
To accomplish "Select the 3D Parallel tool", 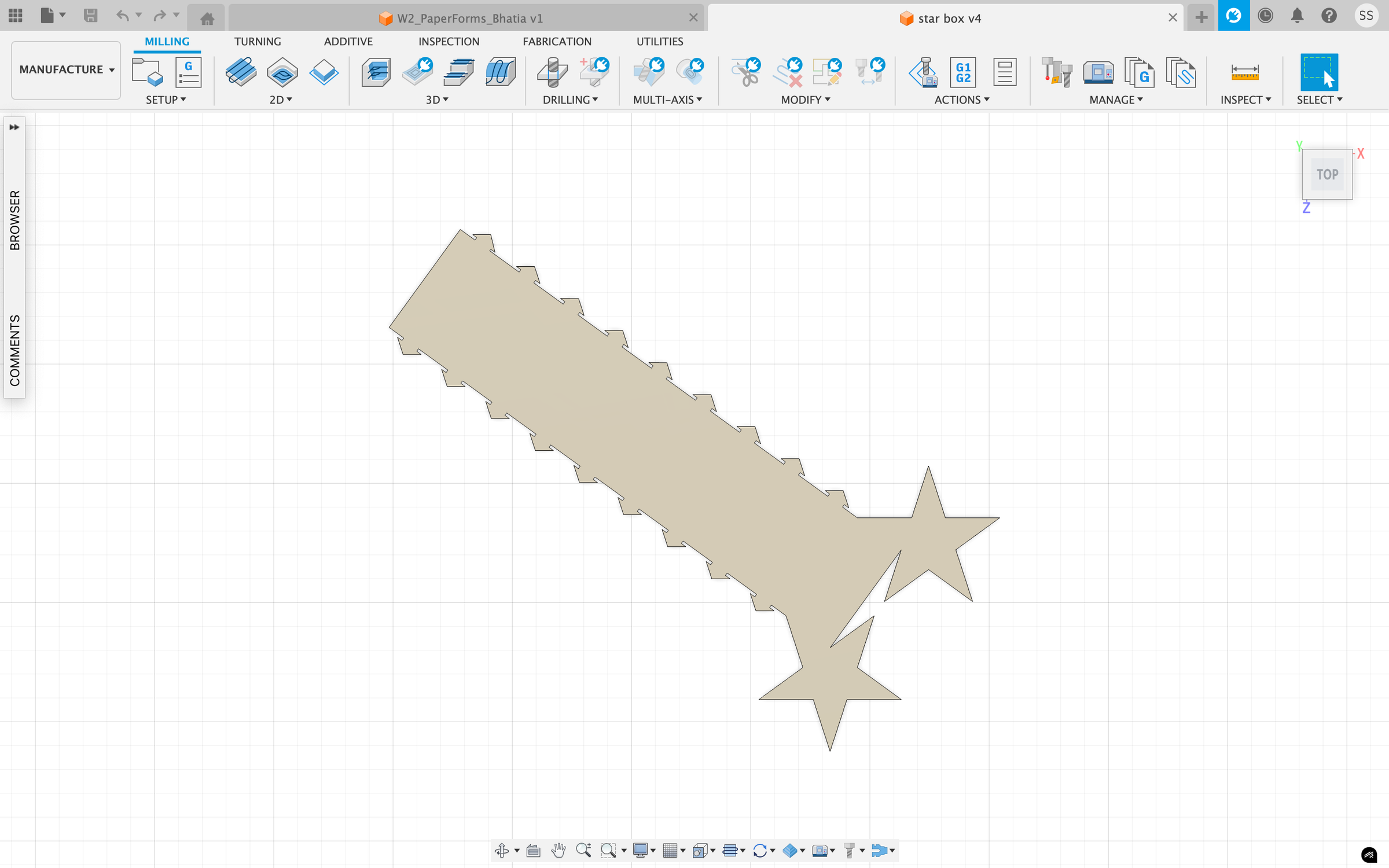I will click(501, 72).
